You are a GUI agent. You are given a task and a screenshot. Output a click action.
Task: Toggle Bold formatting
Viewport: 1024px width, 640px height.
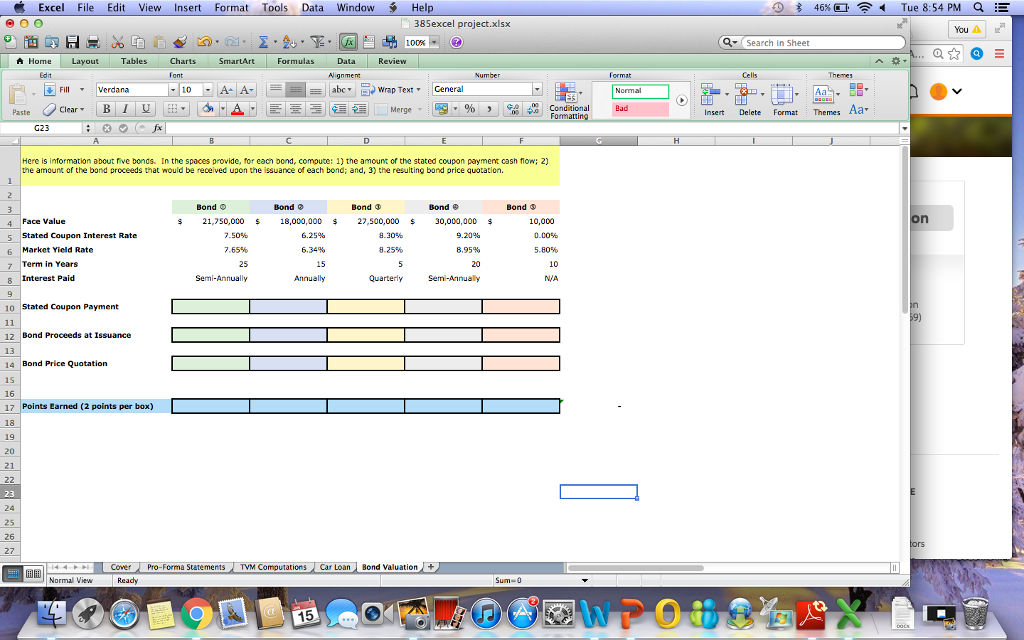pos(106,109)
